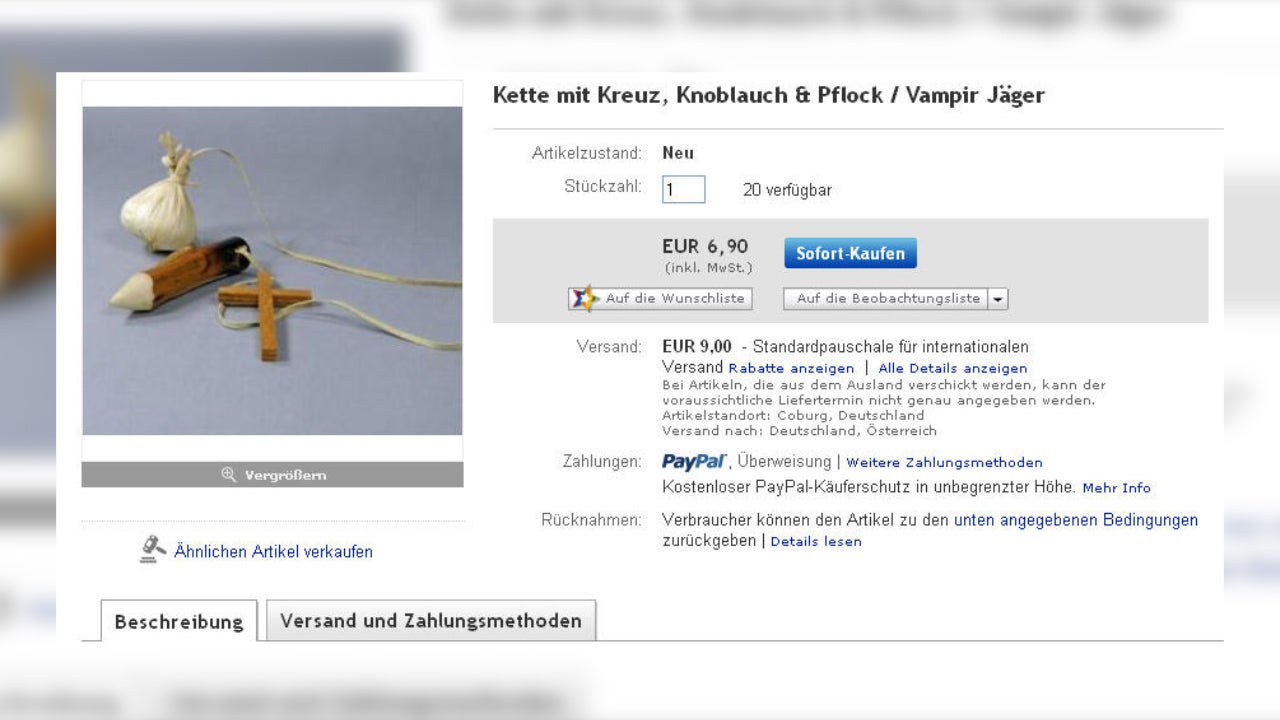This screenshot has width=1280, height=720.
Task: Open the product photo of the cross necklace
Action: click(x=272, y=271)
